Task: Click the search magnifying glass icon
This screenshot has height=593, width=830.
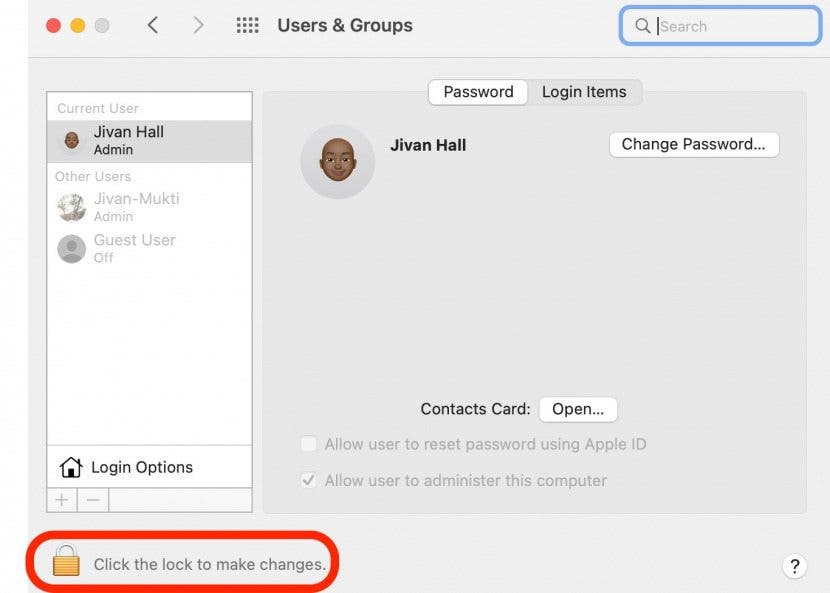Action: pos(643,26)
